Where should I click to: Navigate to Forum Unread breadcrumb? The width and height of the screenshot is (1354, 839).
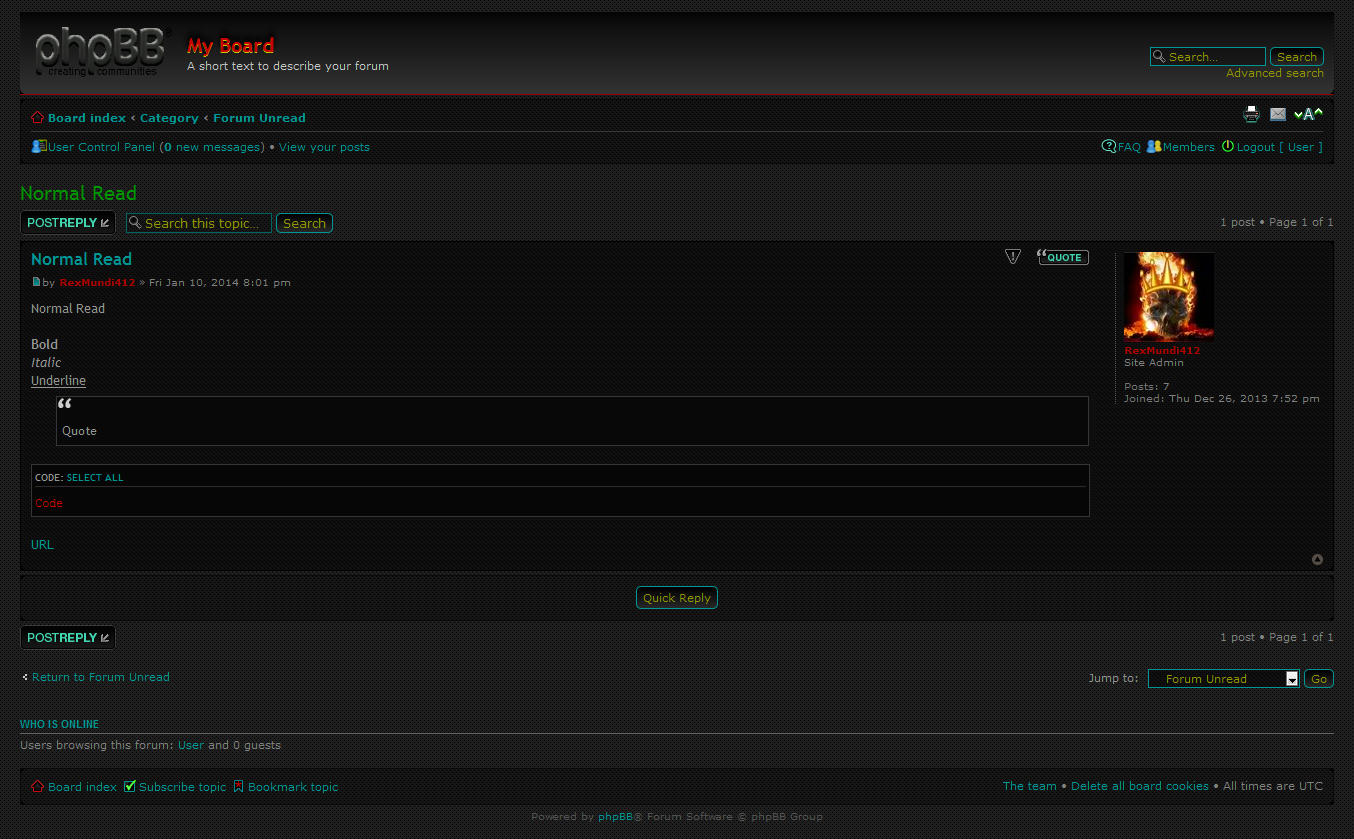[259, 117]
